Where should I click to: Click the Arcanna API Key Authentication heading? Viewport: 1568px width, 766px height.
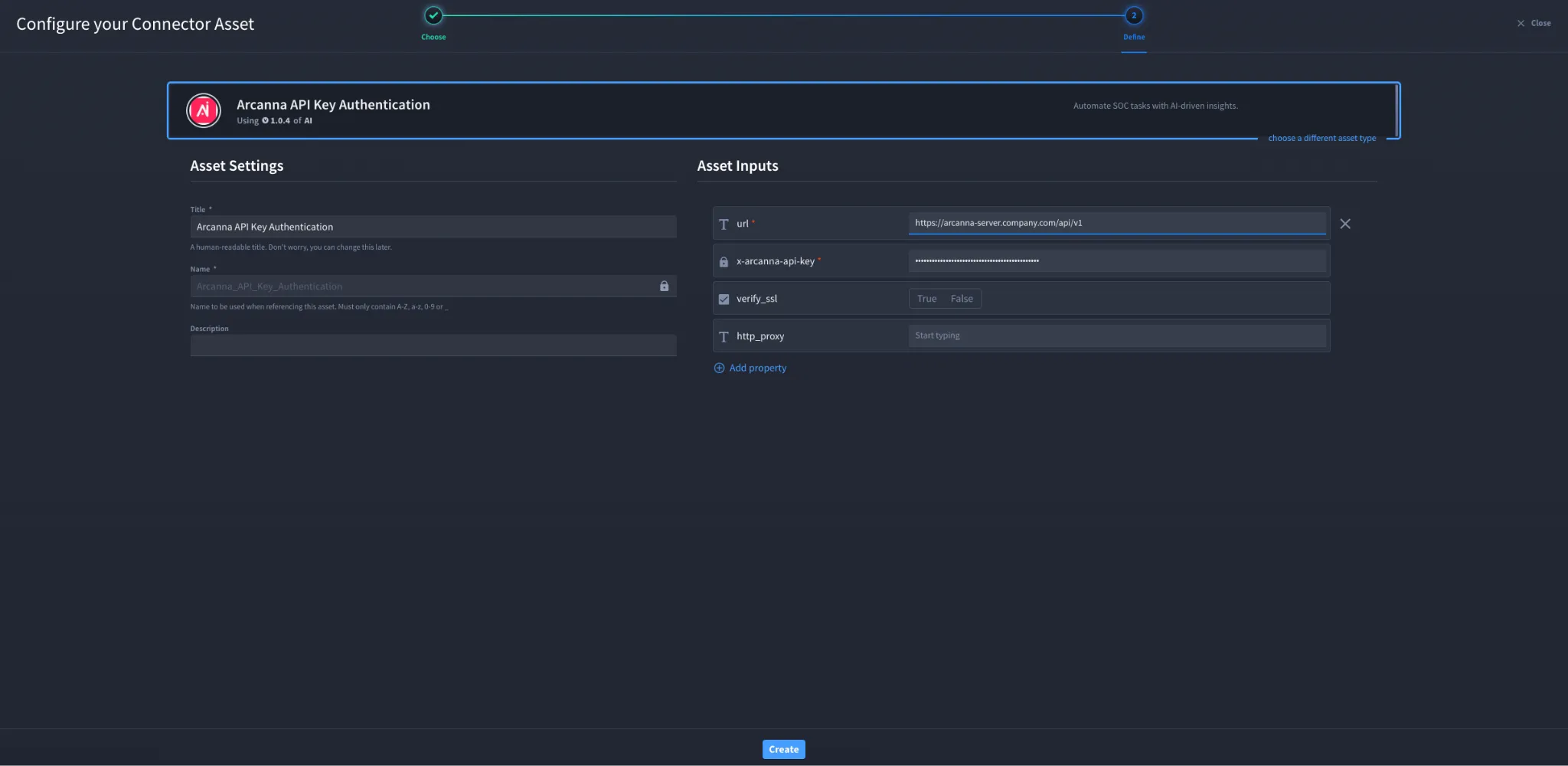(x=333, y=104)
